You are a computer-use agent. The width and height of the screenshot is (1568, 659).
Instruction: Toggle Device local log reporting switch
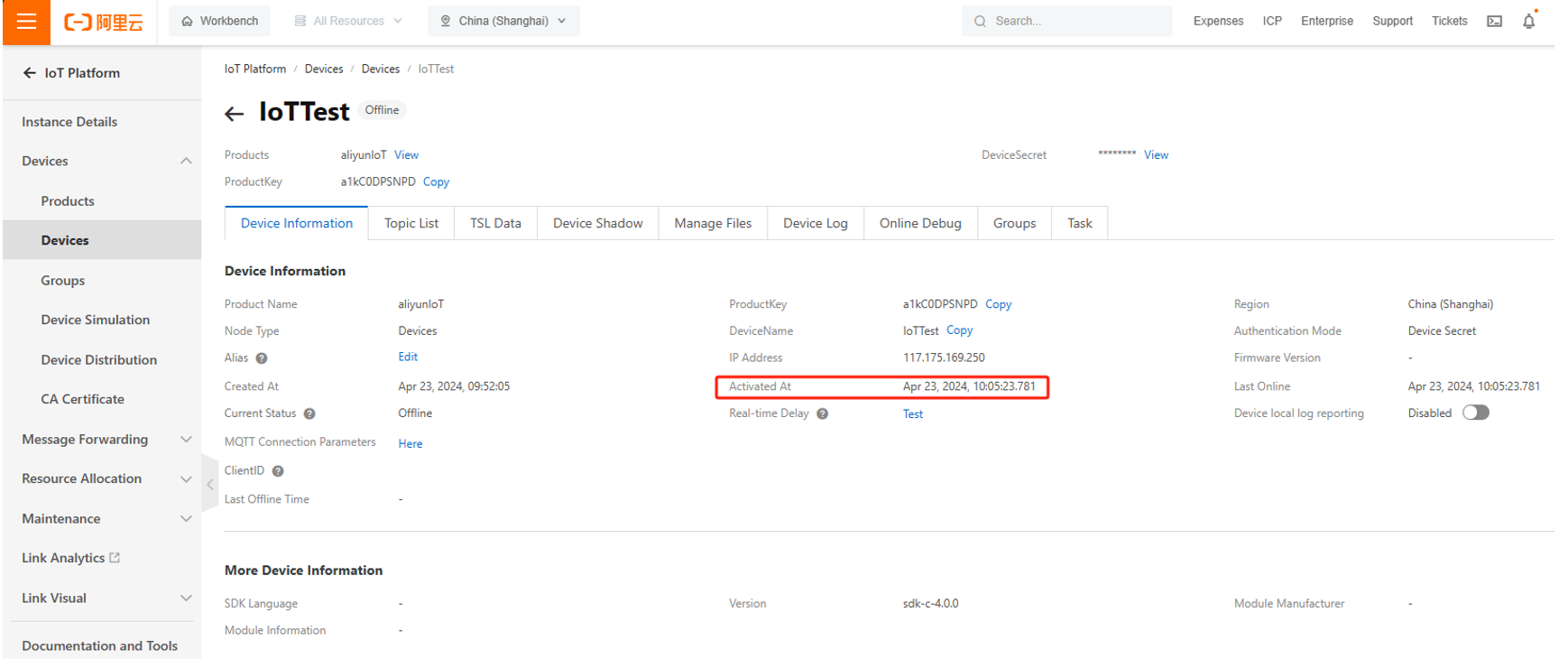(1475, 413)
